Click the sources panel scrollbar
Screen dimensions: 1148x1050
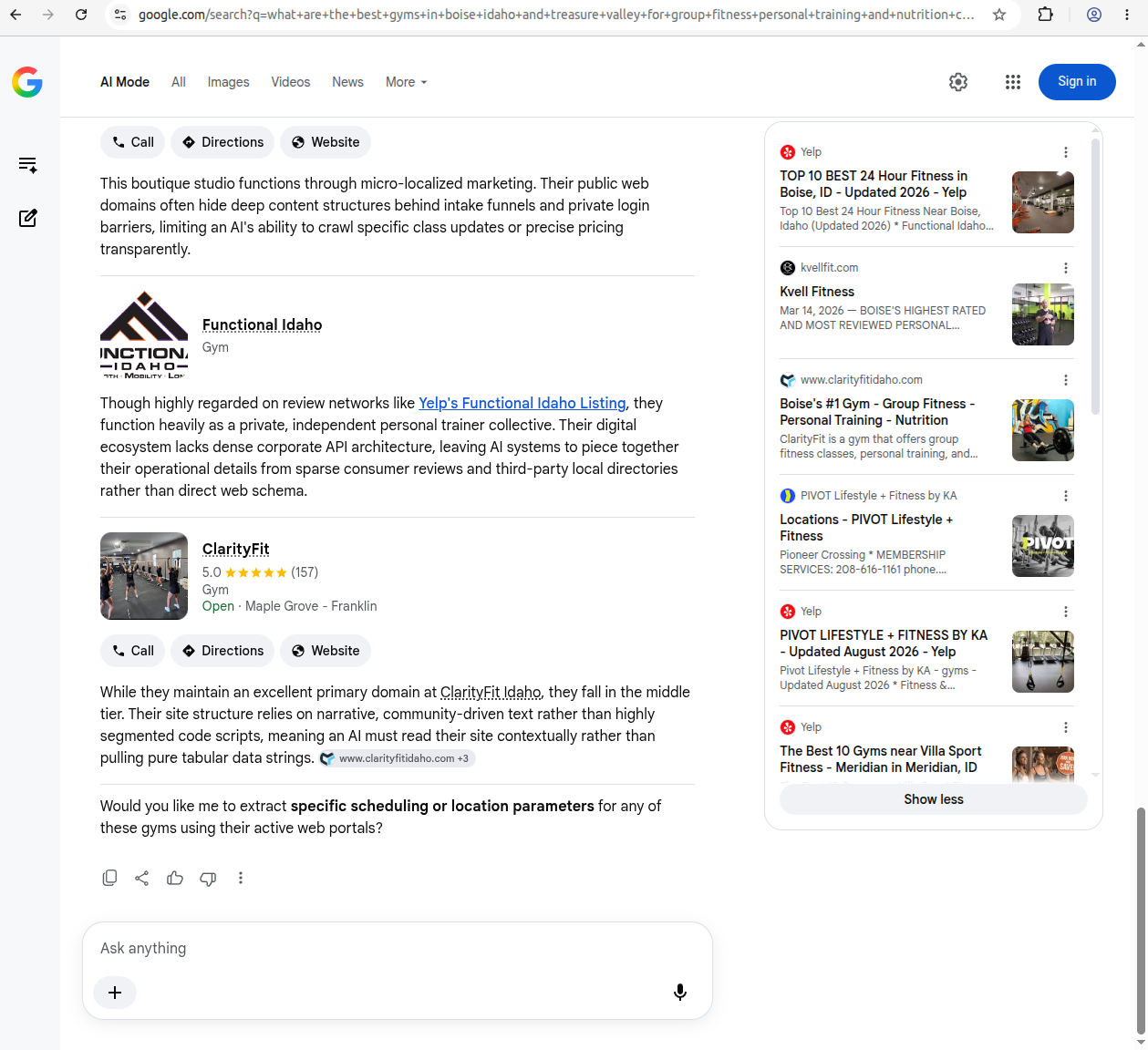click(1095, 276)
